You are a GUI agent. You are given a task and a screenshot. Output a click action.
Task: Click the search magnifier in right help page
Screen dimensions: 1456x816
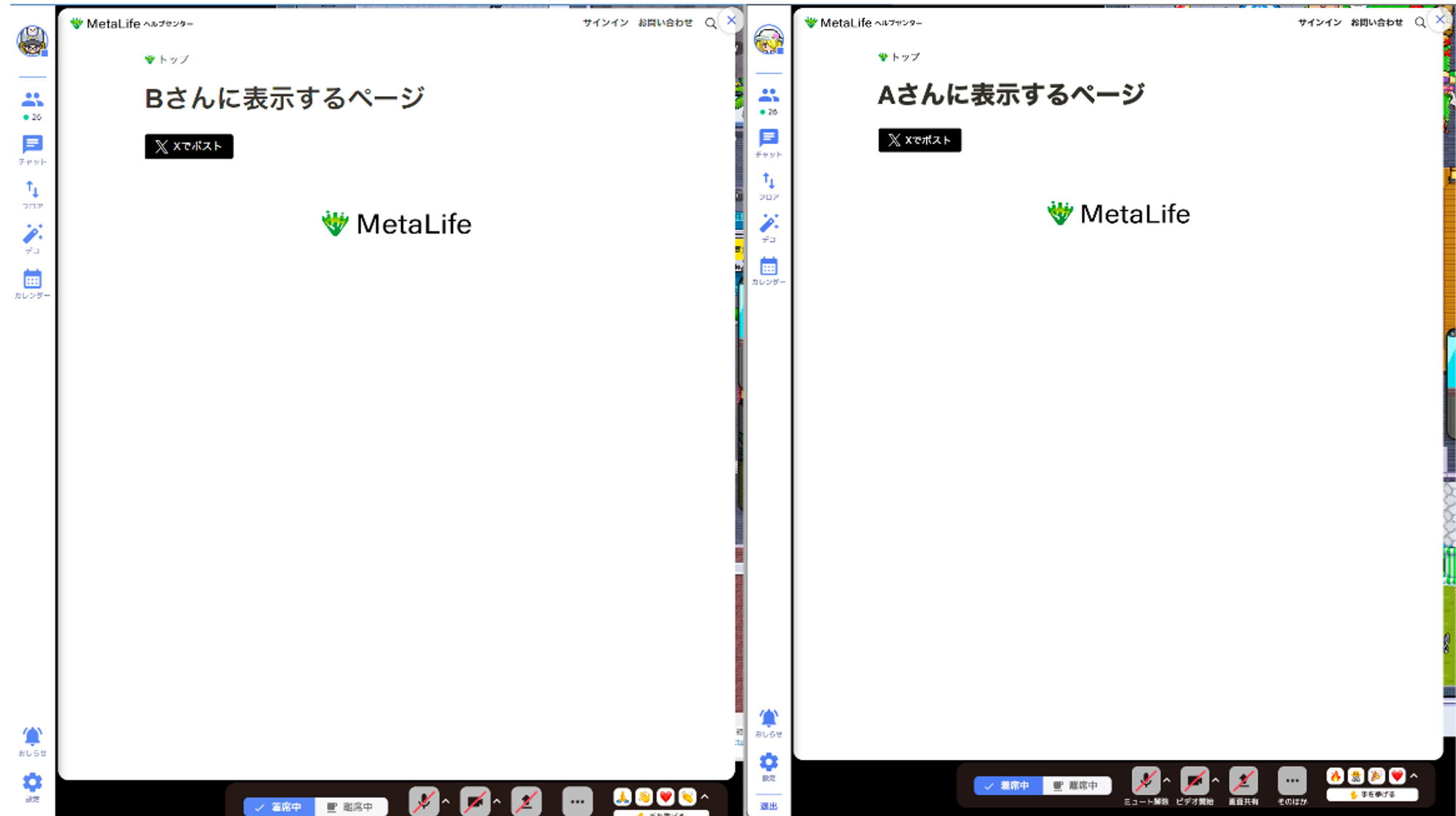coord(1420,23)
